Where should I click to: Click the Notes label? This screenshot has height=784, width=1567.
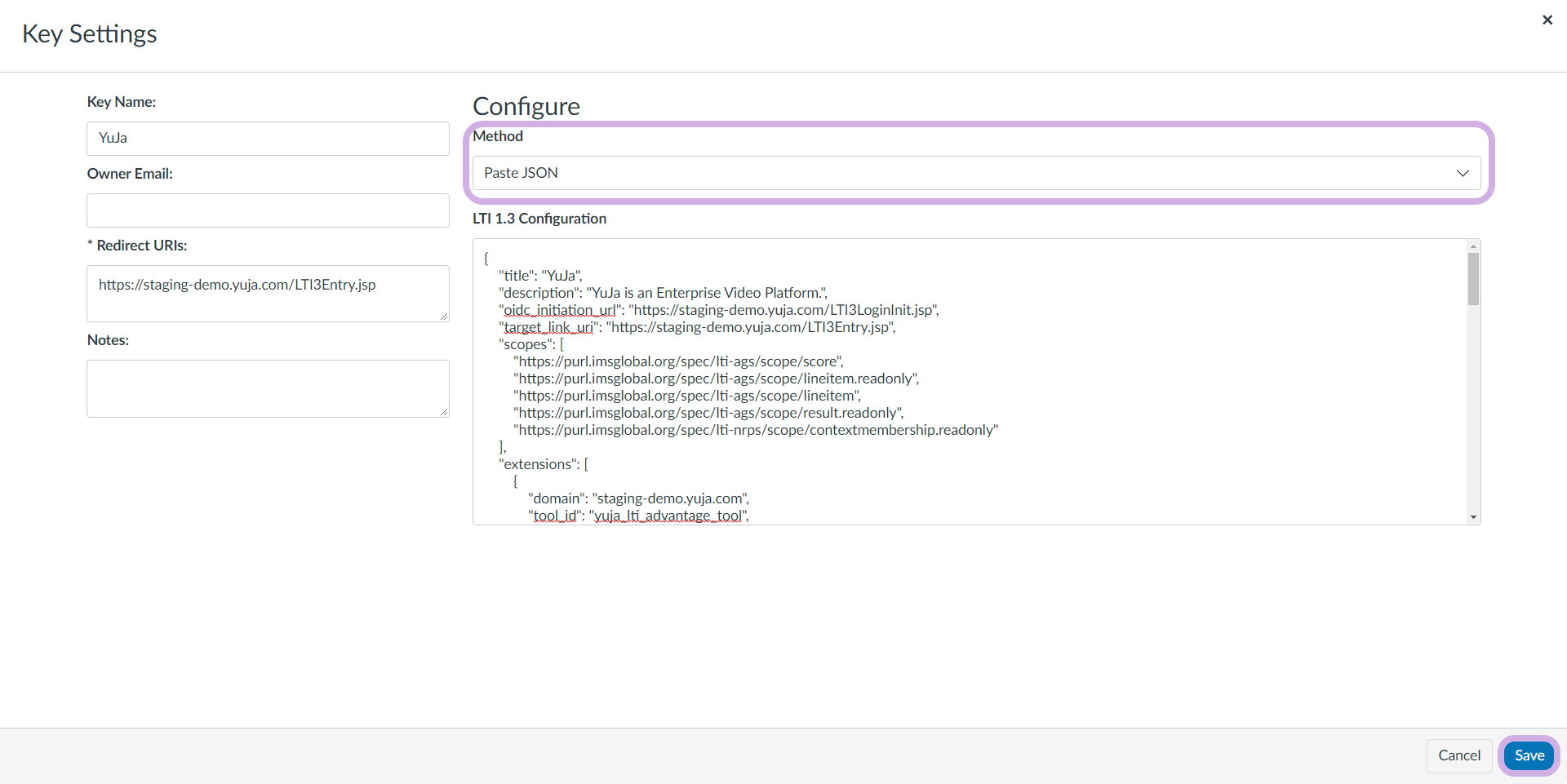[108, 340]
